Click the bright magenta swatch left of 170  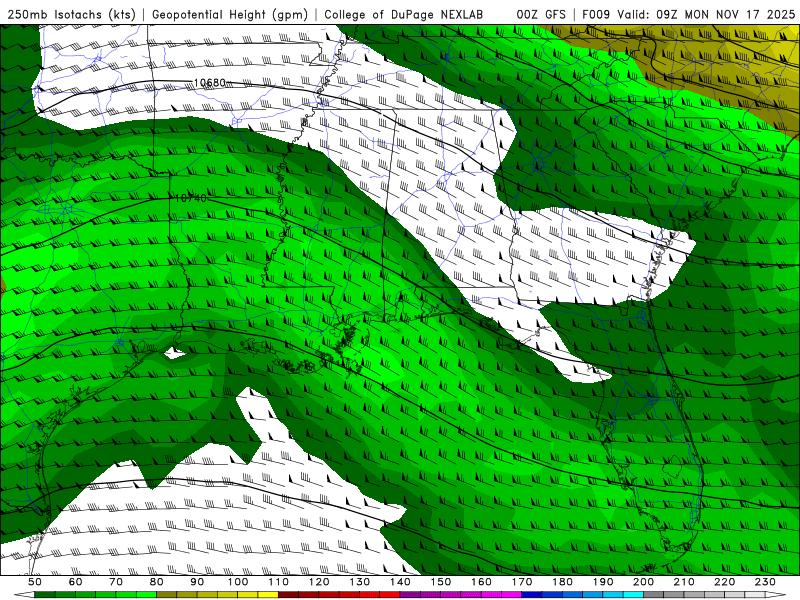(512, 595)
